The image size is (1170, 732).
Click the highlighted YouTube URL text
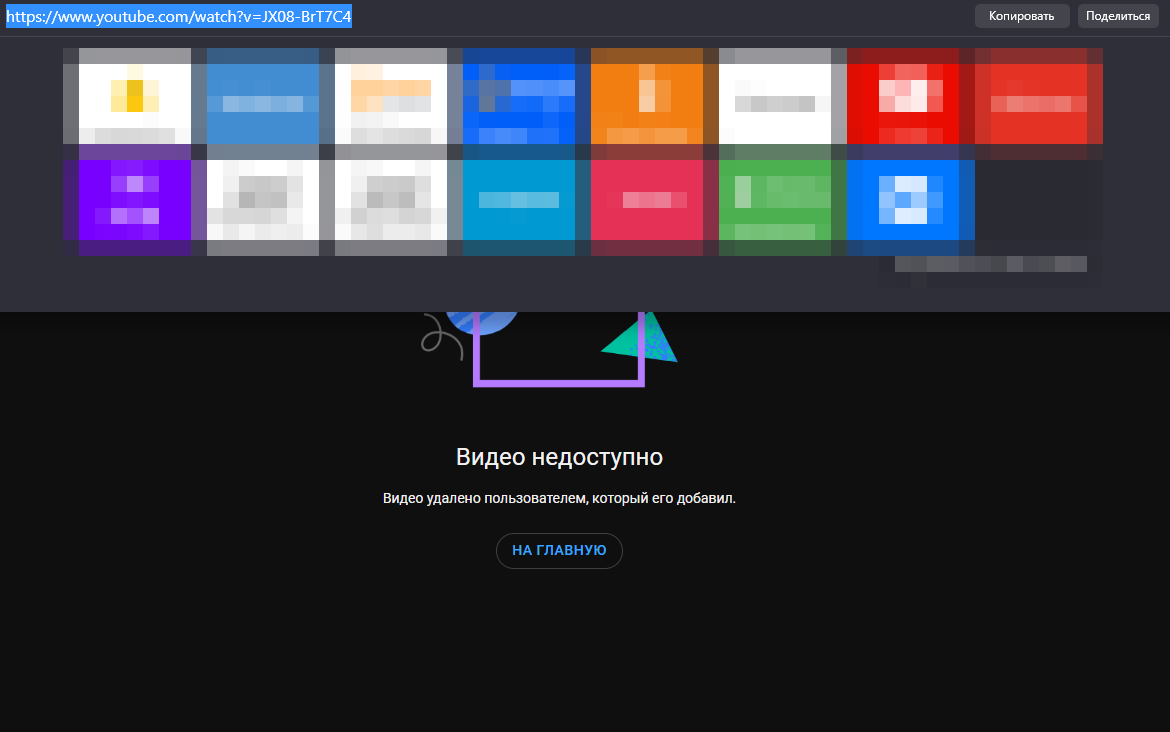179,17
